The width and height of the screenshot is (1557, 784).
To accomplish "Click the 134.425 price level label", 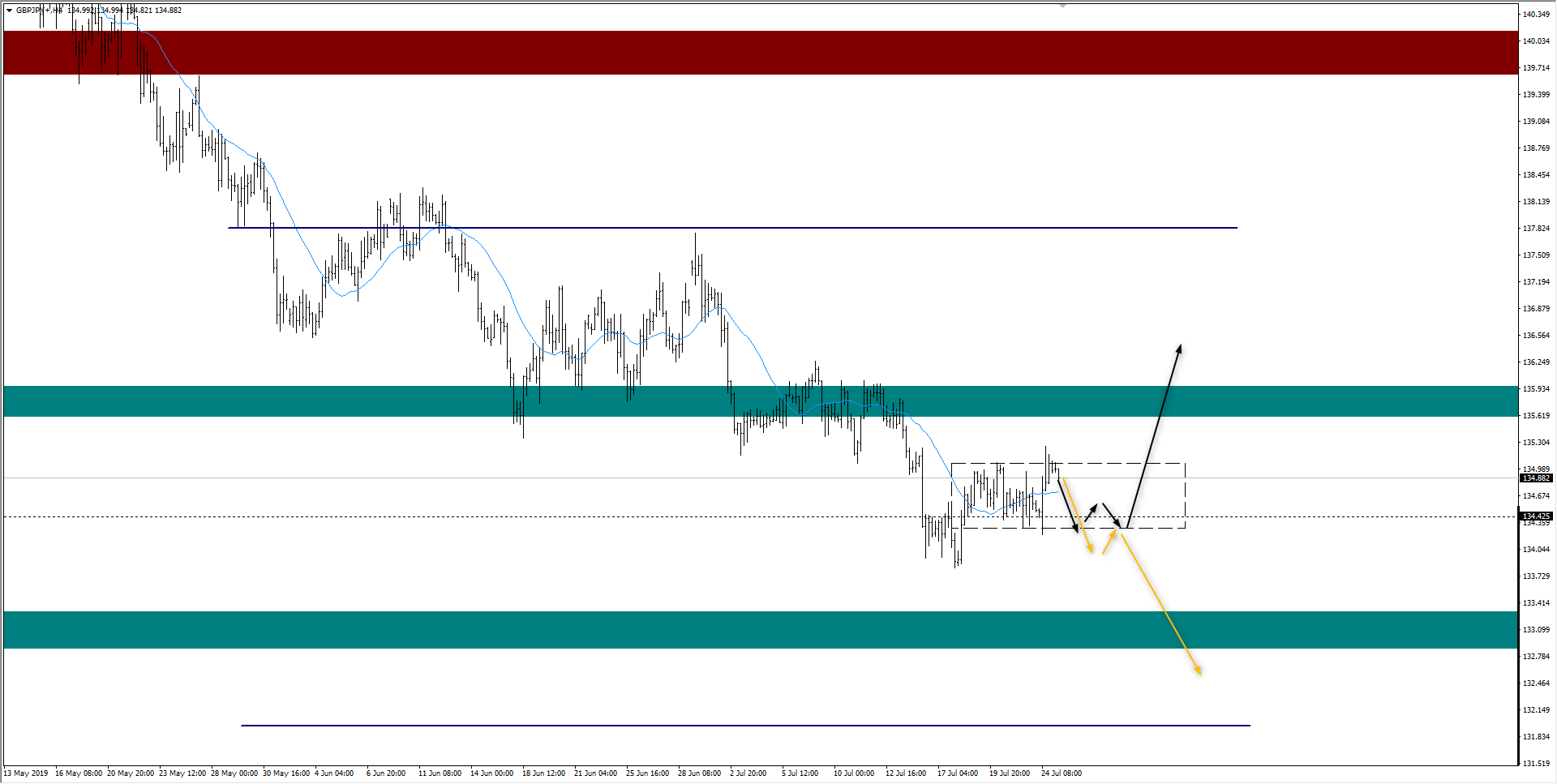I will pos(1536,516).
